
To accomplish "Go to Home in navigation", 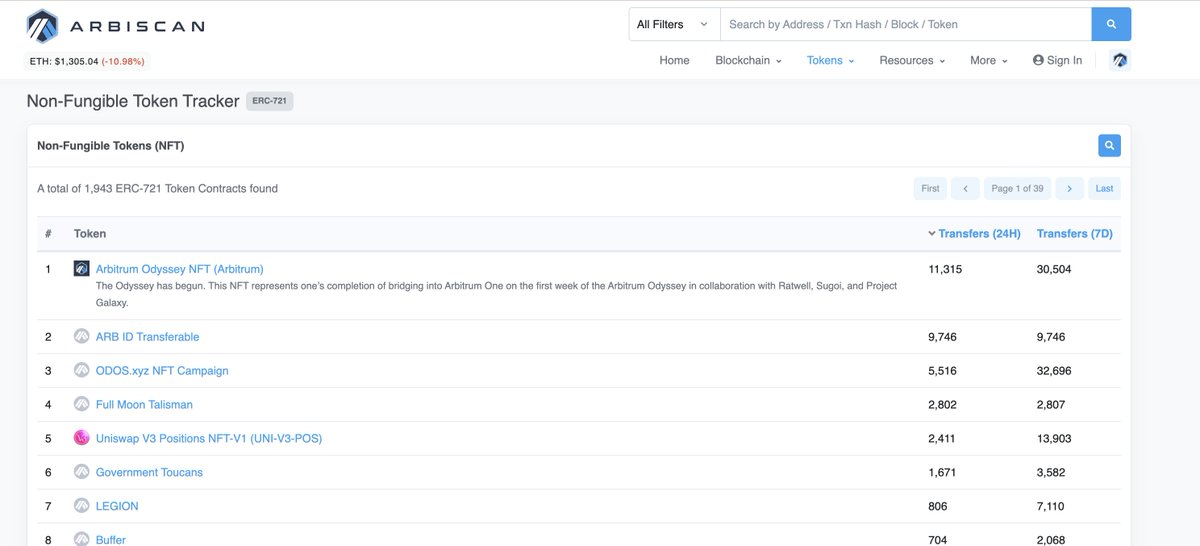I will pos(674,60).
